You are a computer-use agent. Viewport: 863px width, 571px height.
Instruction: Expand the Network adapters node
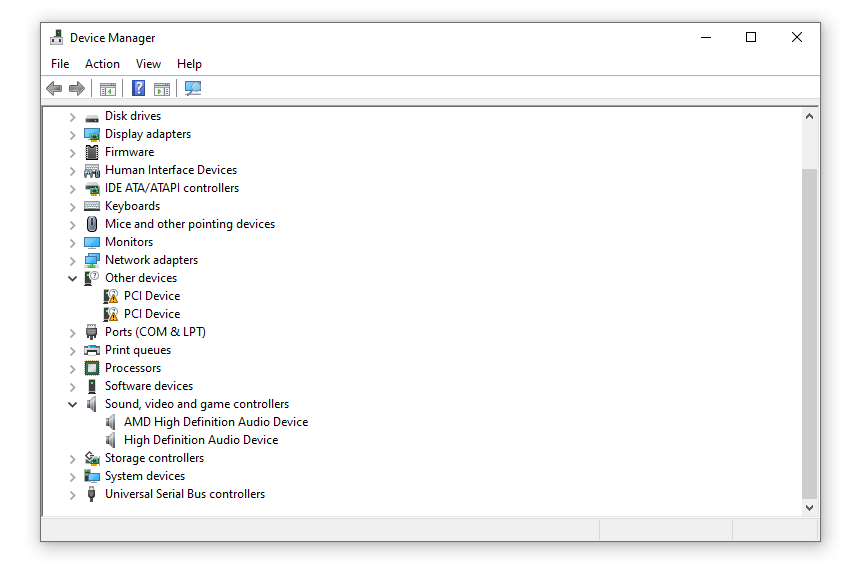coord(73,260)
